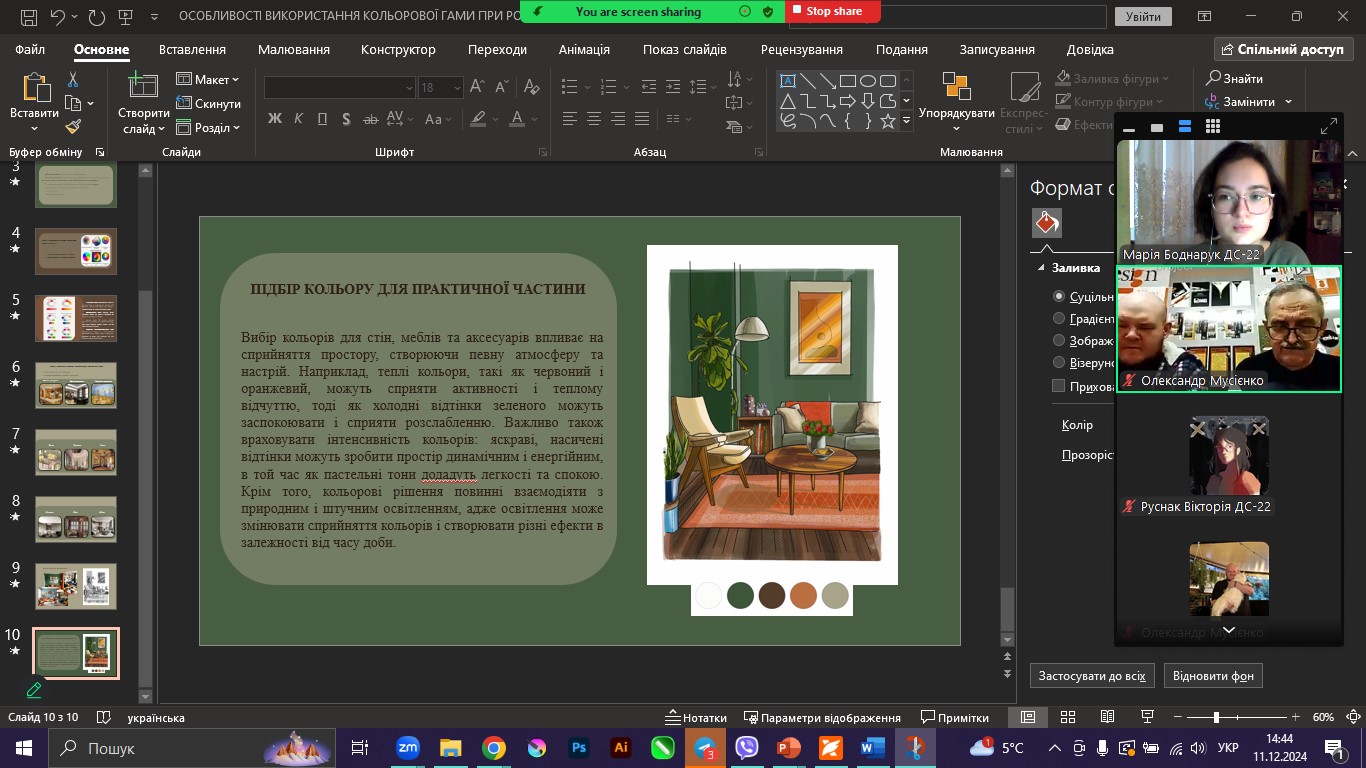Switch to Рецензування tab

point(801,49)
